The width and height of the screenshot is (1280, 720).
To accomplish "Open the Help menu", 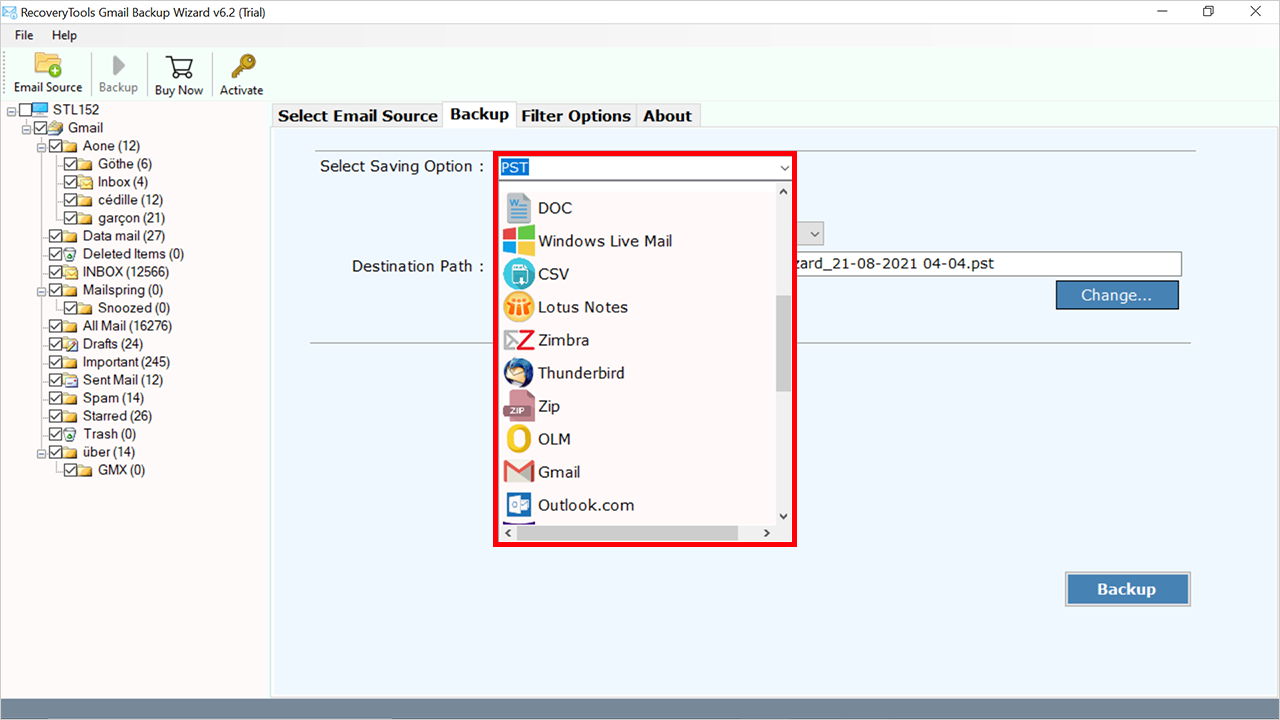I will click(x=64, y=35).
